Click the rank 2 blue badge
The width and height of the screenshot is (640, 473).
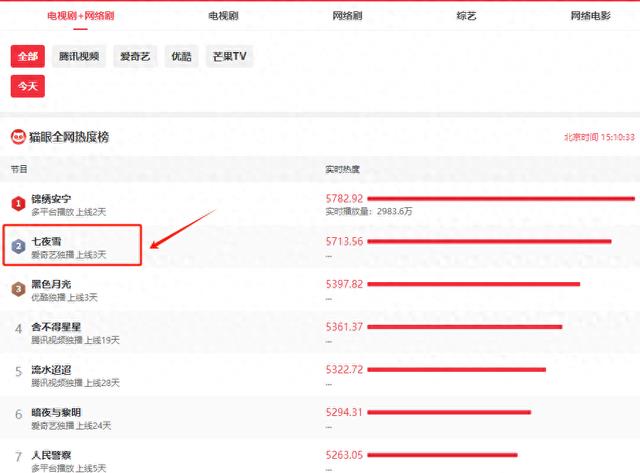(x=18, y=246)
